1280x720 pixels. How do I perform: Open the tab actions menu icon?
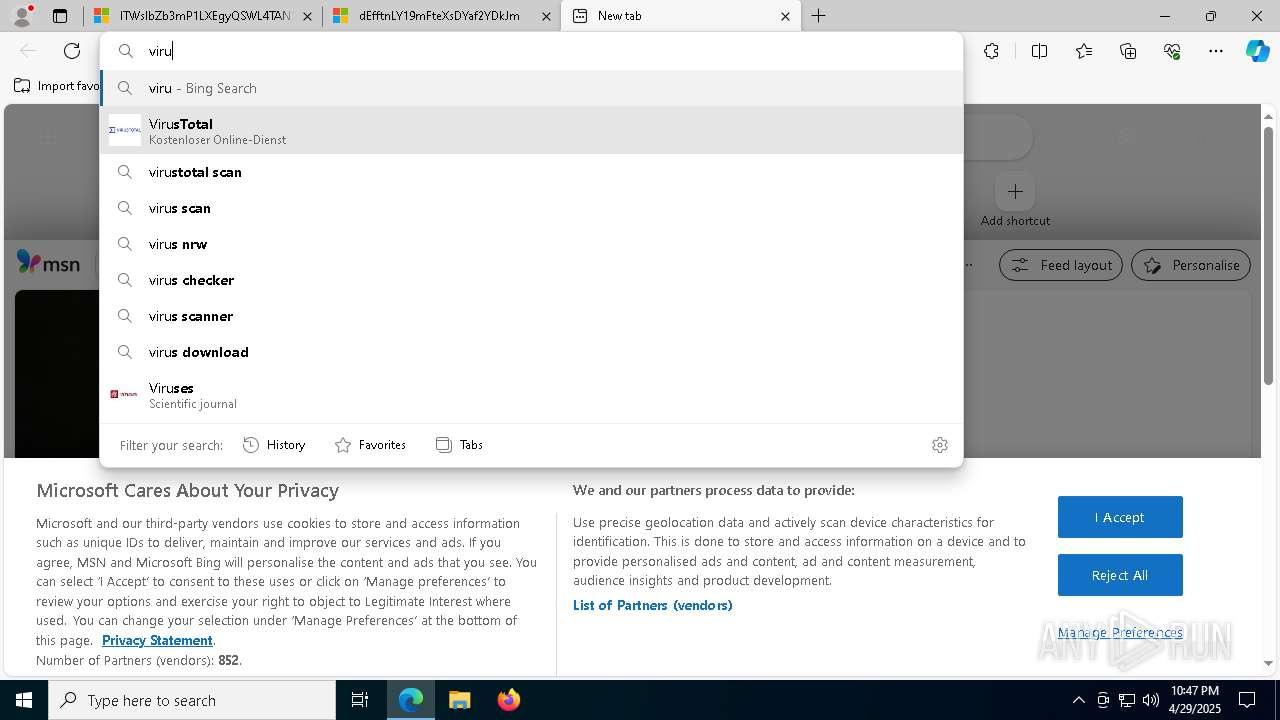[x=60, y=16]
